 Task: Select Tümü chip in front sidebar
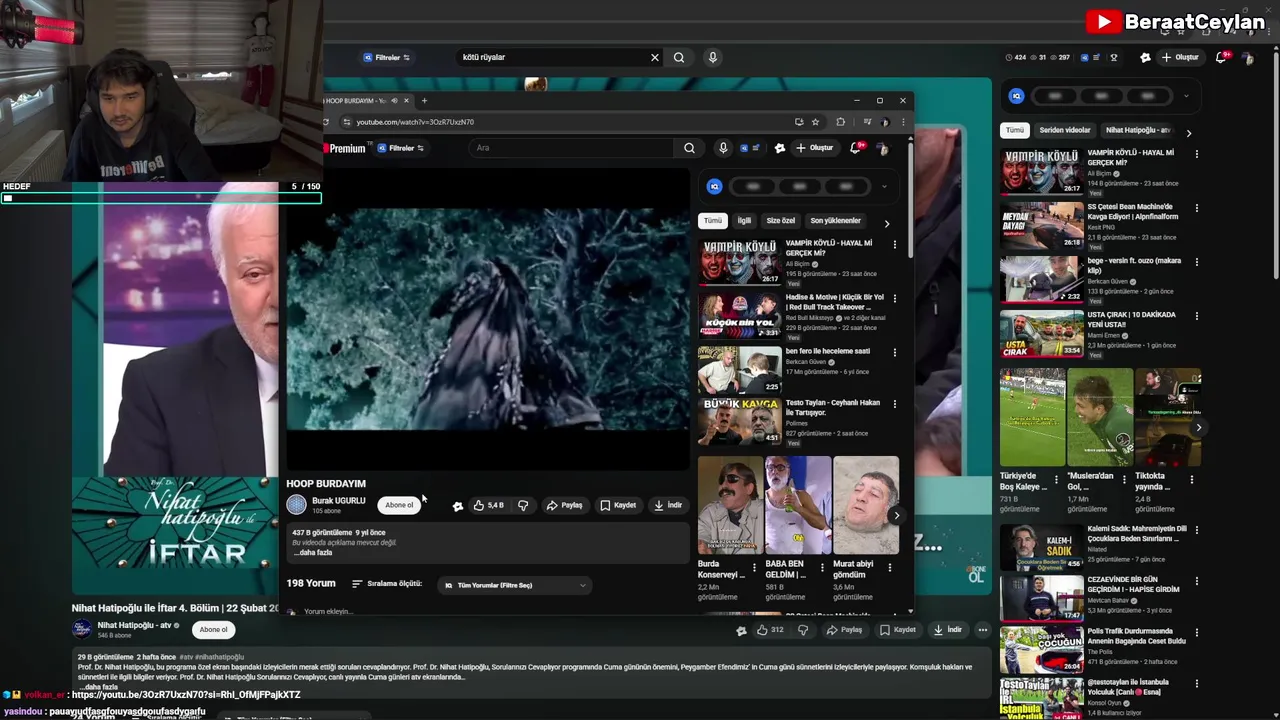pos(712,220)
